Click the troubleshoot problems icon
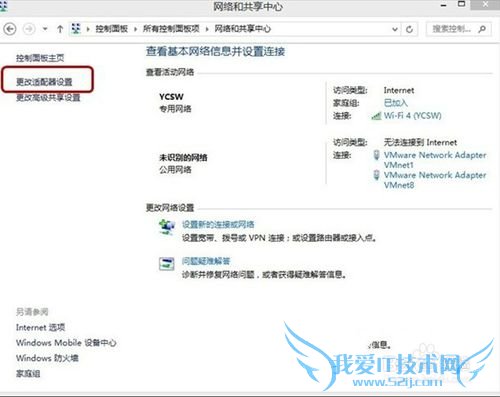 click(x=167, y=264)
